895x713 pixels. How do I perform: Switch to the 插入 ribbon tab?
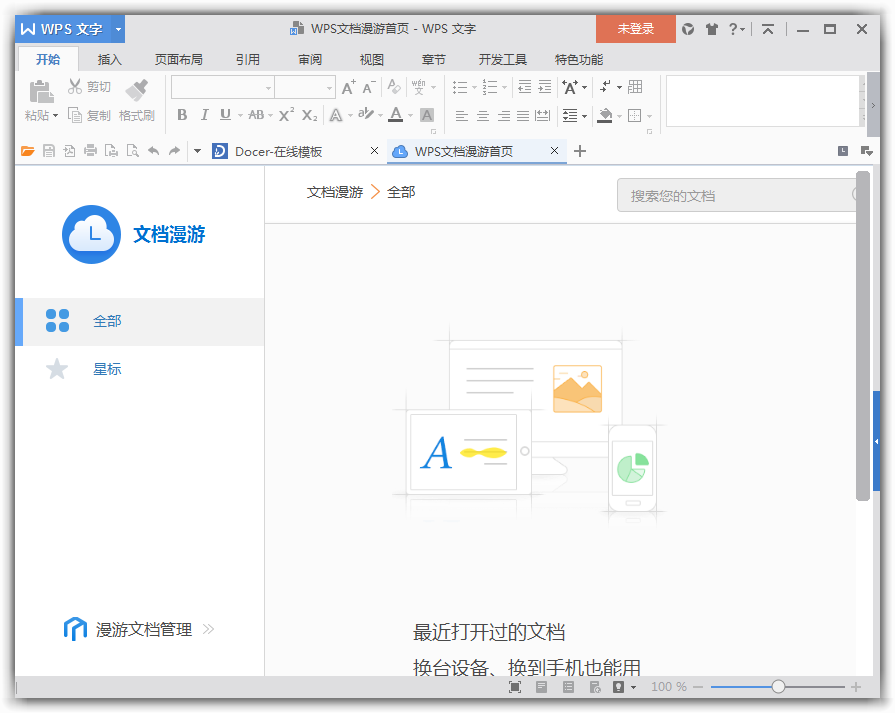coord(109,59)
